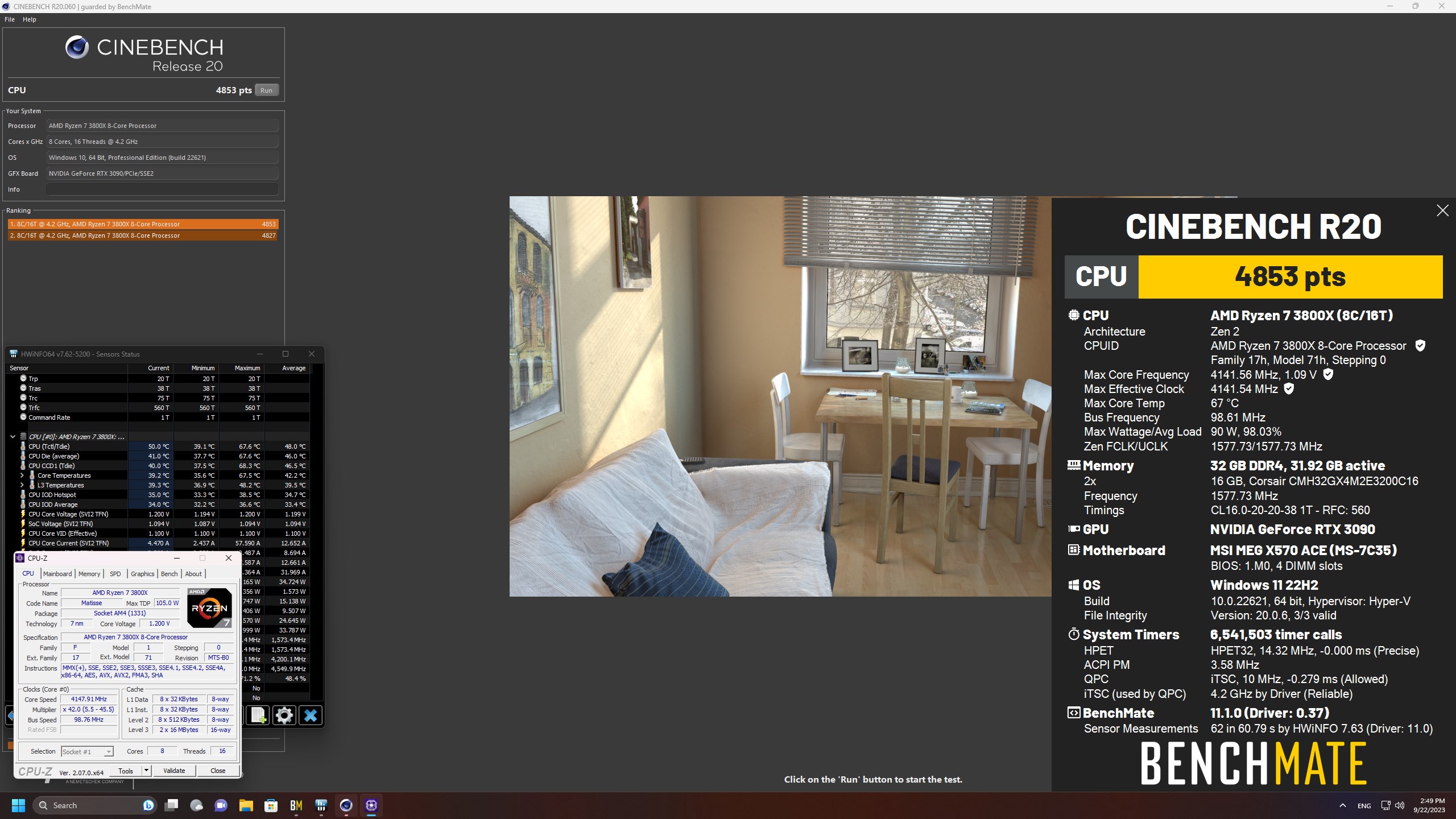Switch to the Mainboard tab in CPU-Z
Screen dimensions: 1456x819
[x=57, y=574]
